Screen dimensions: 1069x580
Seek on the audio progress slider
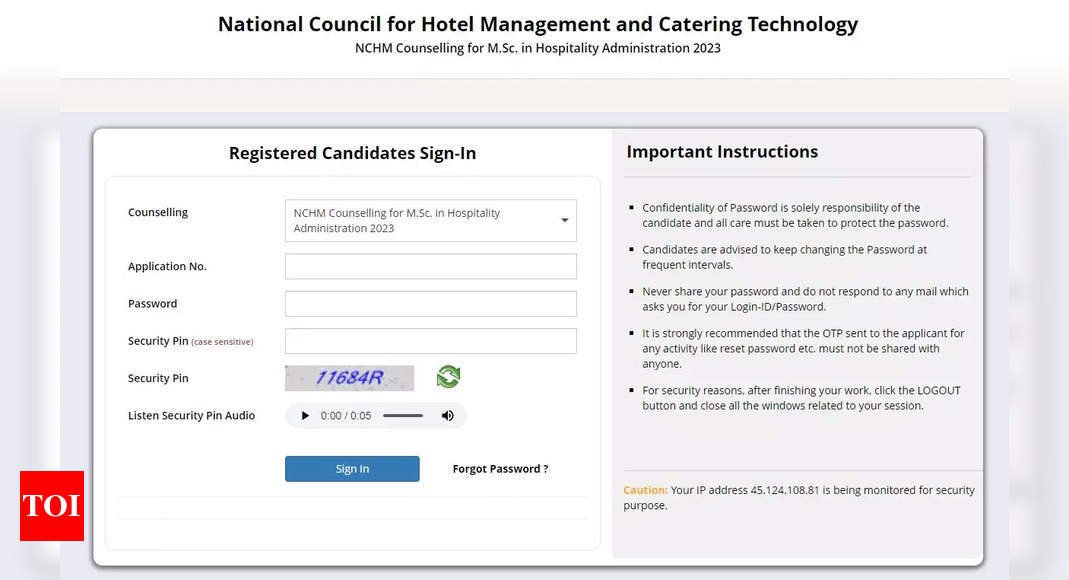[x=403, y=416]
